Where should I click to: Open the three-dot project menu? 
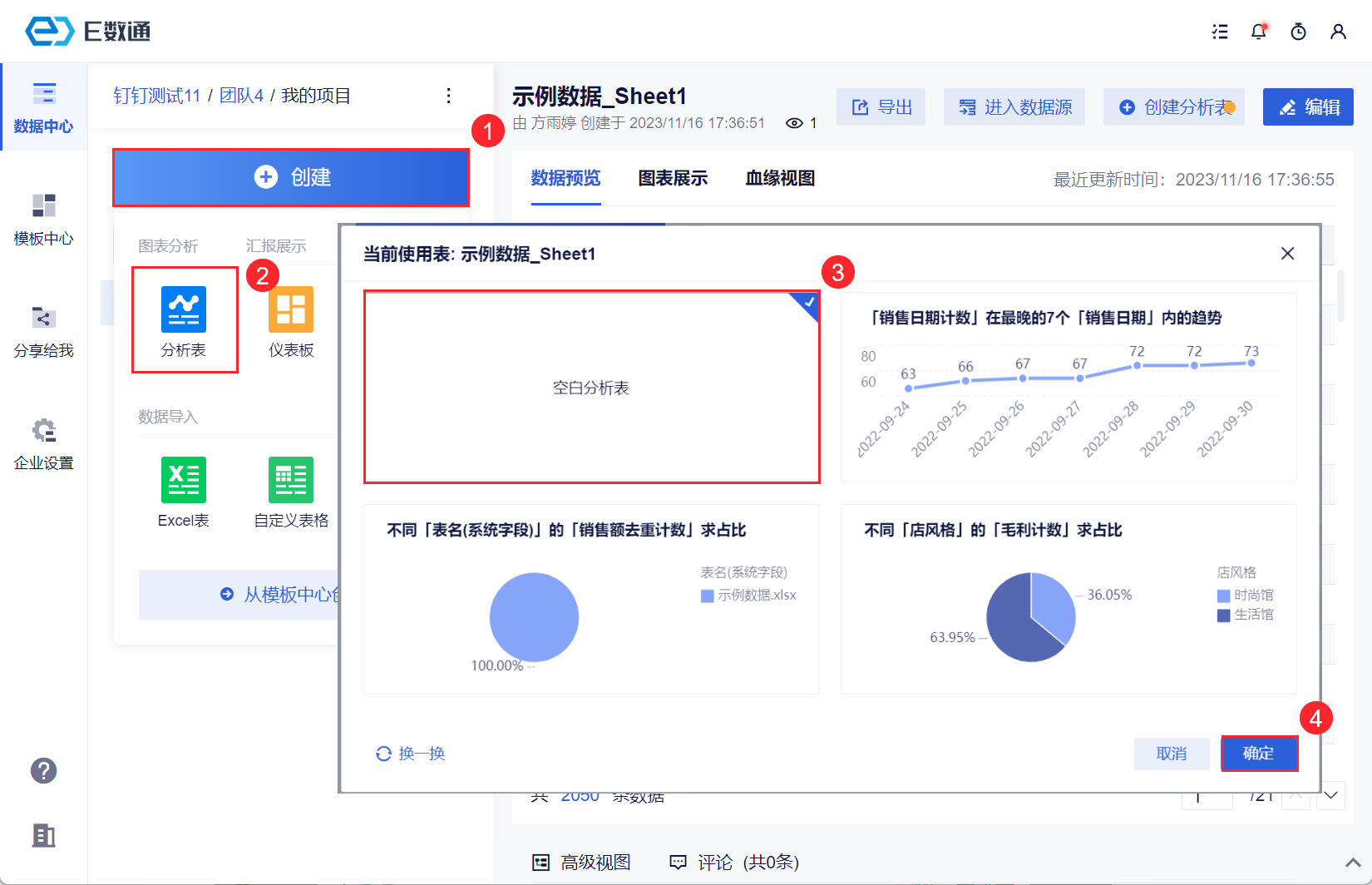(448, 96)
